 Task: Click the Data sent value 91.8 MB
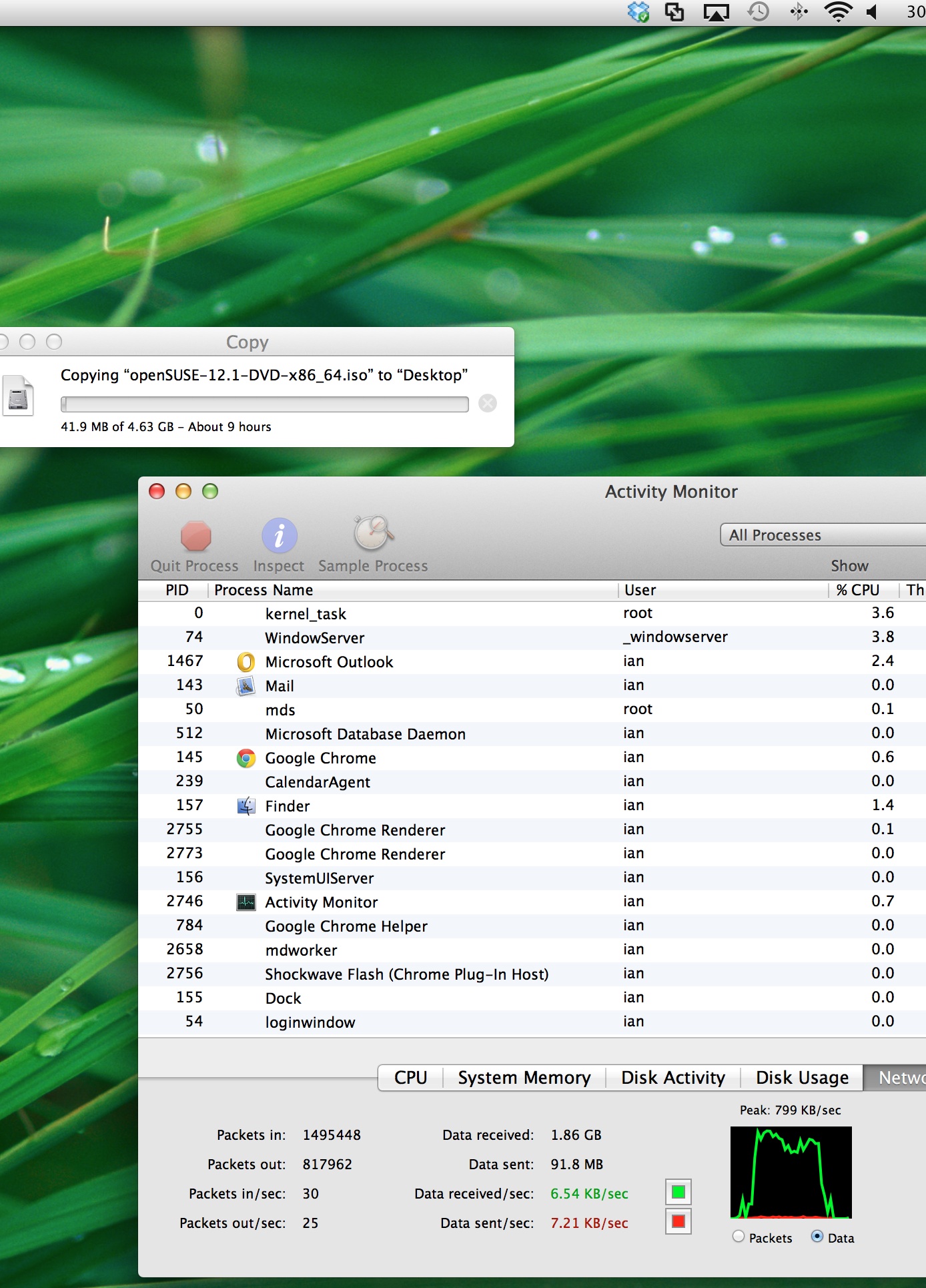coord(576,1165)
